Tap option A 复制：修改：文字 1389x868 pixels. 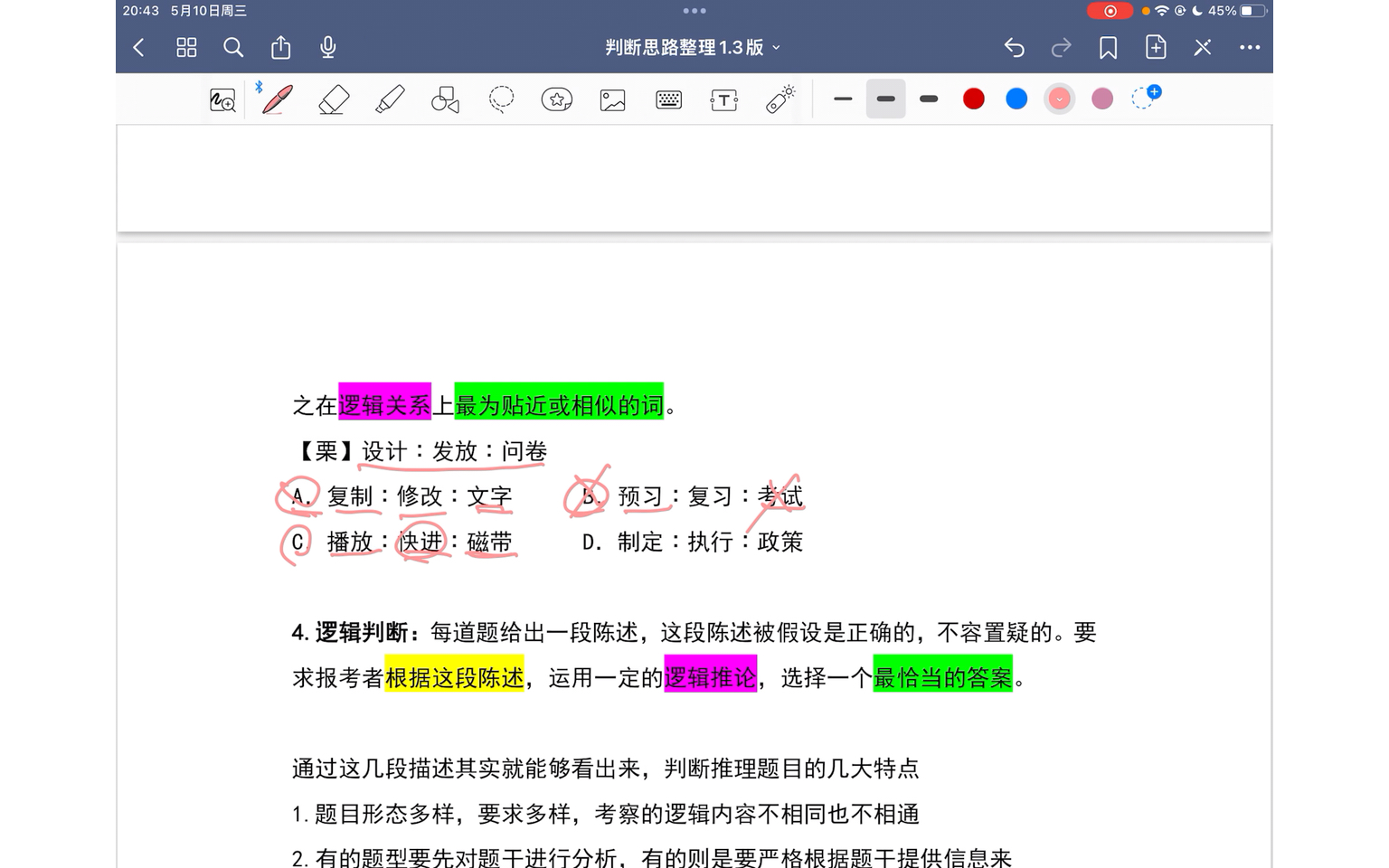(x=402, y=496)
